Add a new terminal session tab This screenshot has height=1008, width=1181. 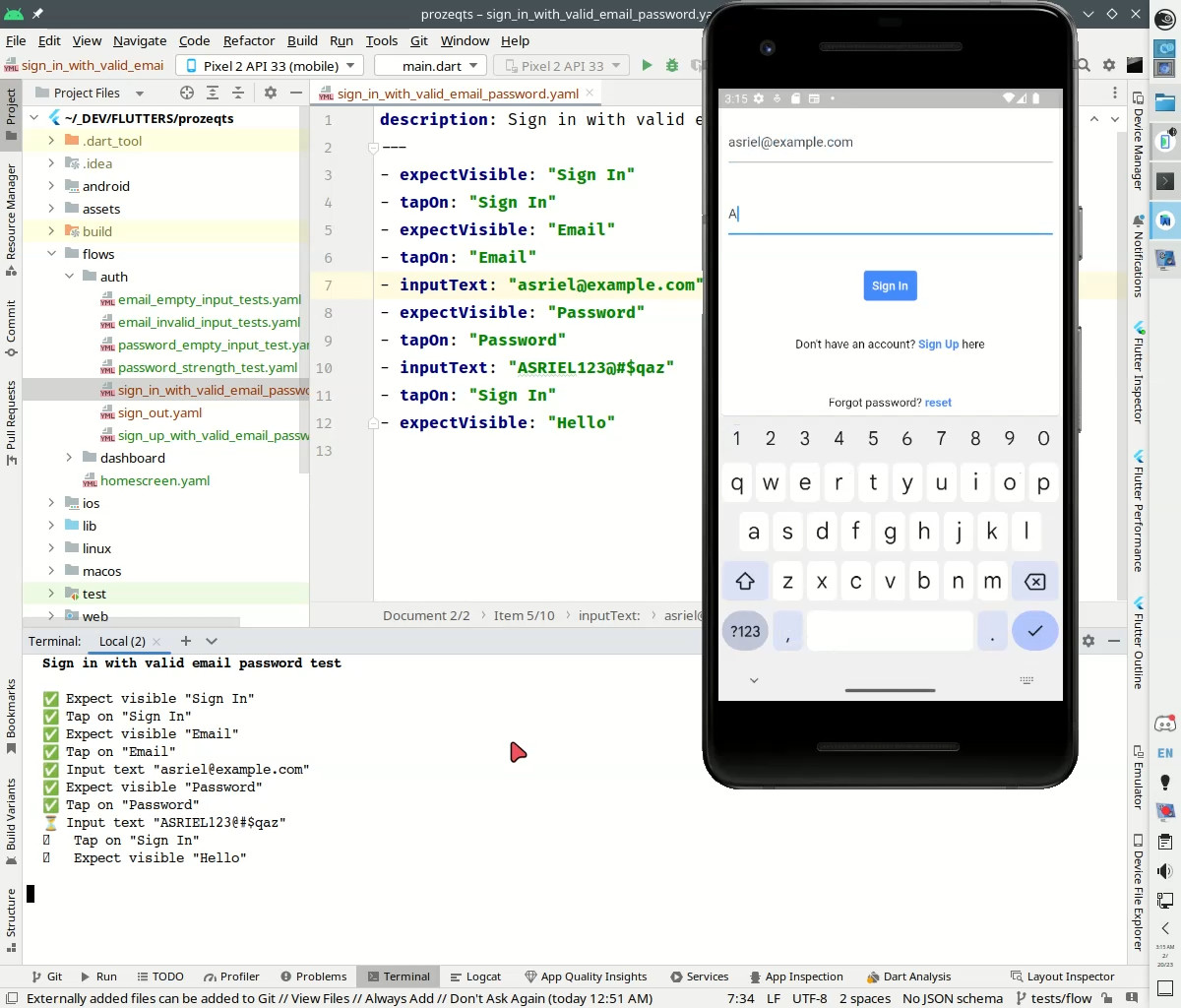coord(185,641)
